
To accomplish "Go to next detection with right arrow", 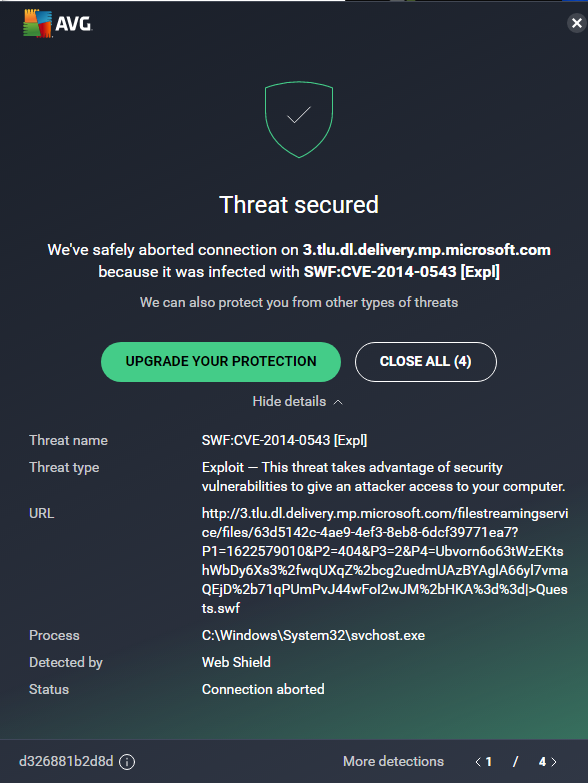I will [x=554, y=762].
